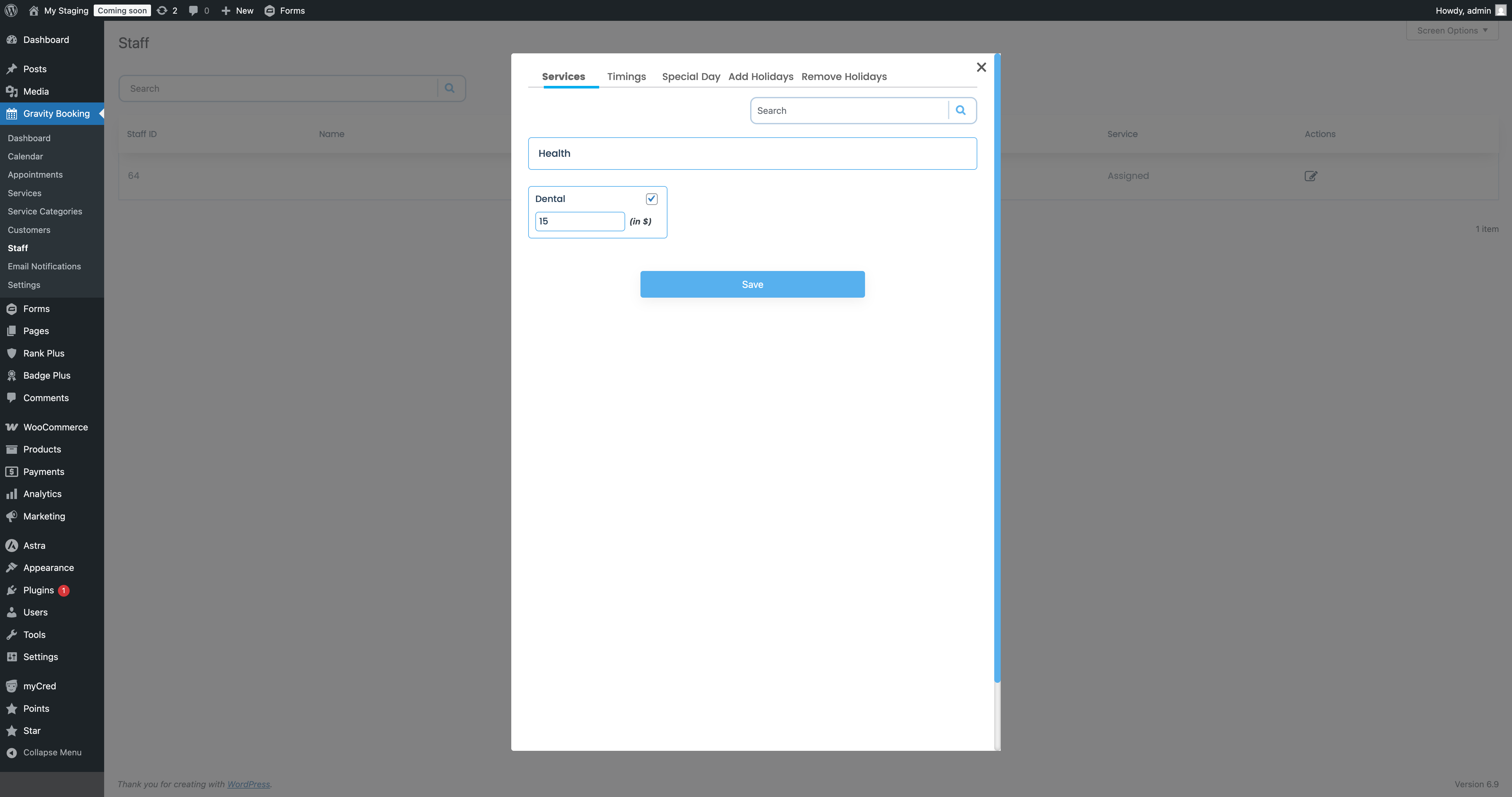Open WooCommerce from the sidebar

pos(55,427)
